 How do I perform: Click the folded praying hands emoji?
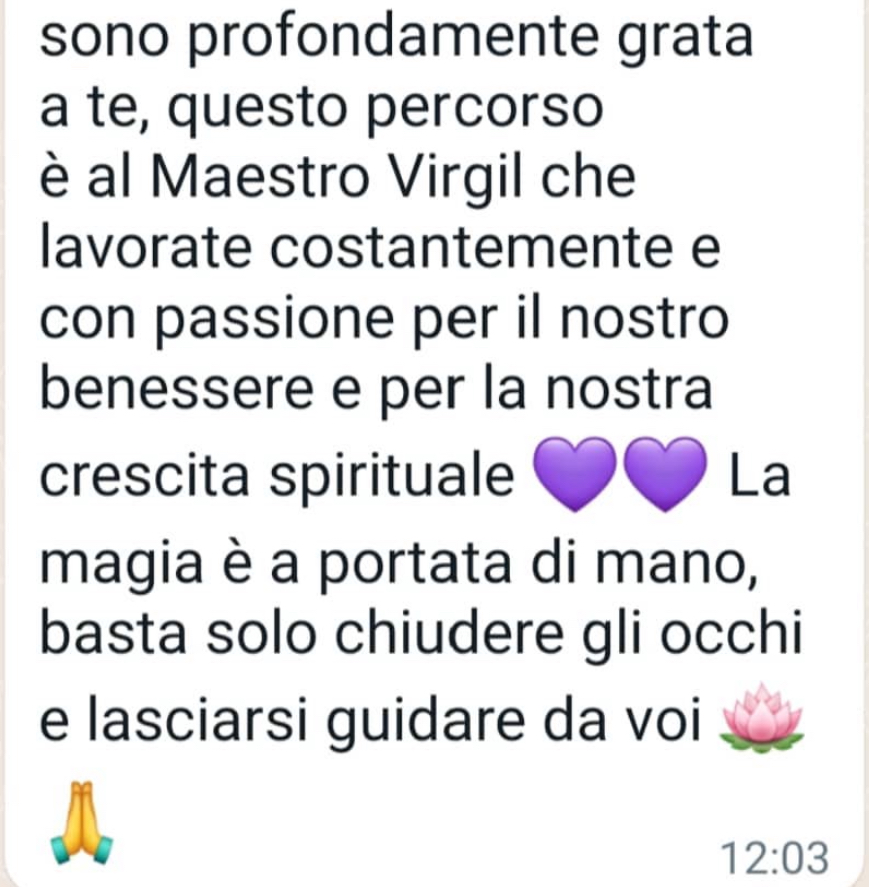(x=82, y=823)
